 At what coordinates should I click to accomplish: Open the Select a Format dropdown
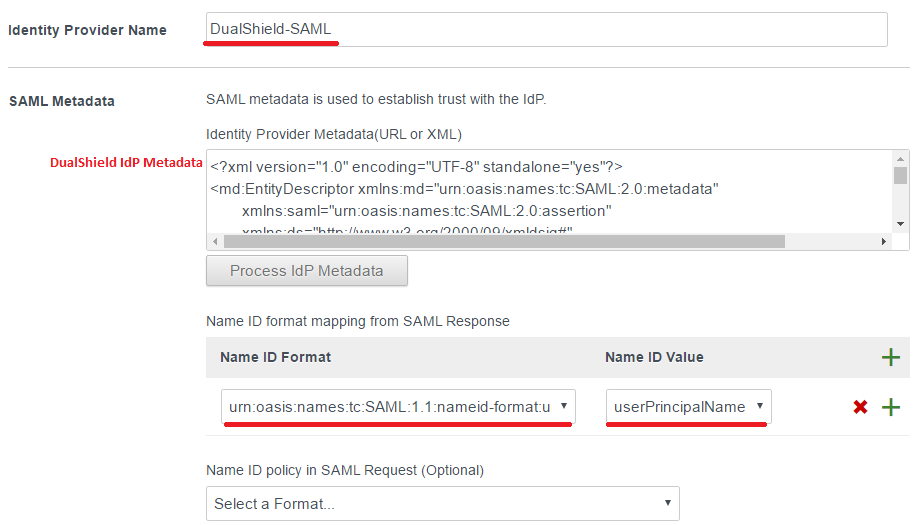tap(442, 504)
